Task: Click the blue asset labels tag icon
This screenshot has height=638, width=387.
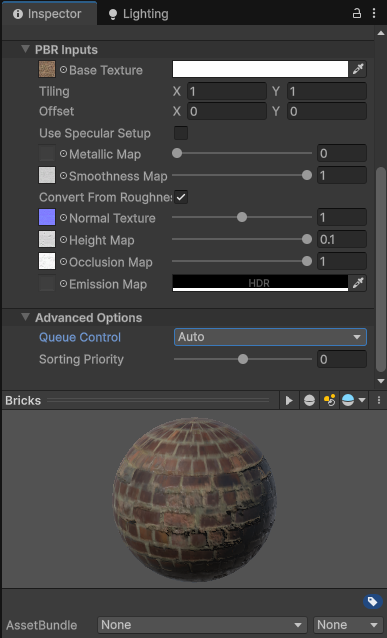Action: (x=372, y=602)
